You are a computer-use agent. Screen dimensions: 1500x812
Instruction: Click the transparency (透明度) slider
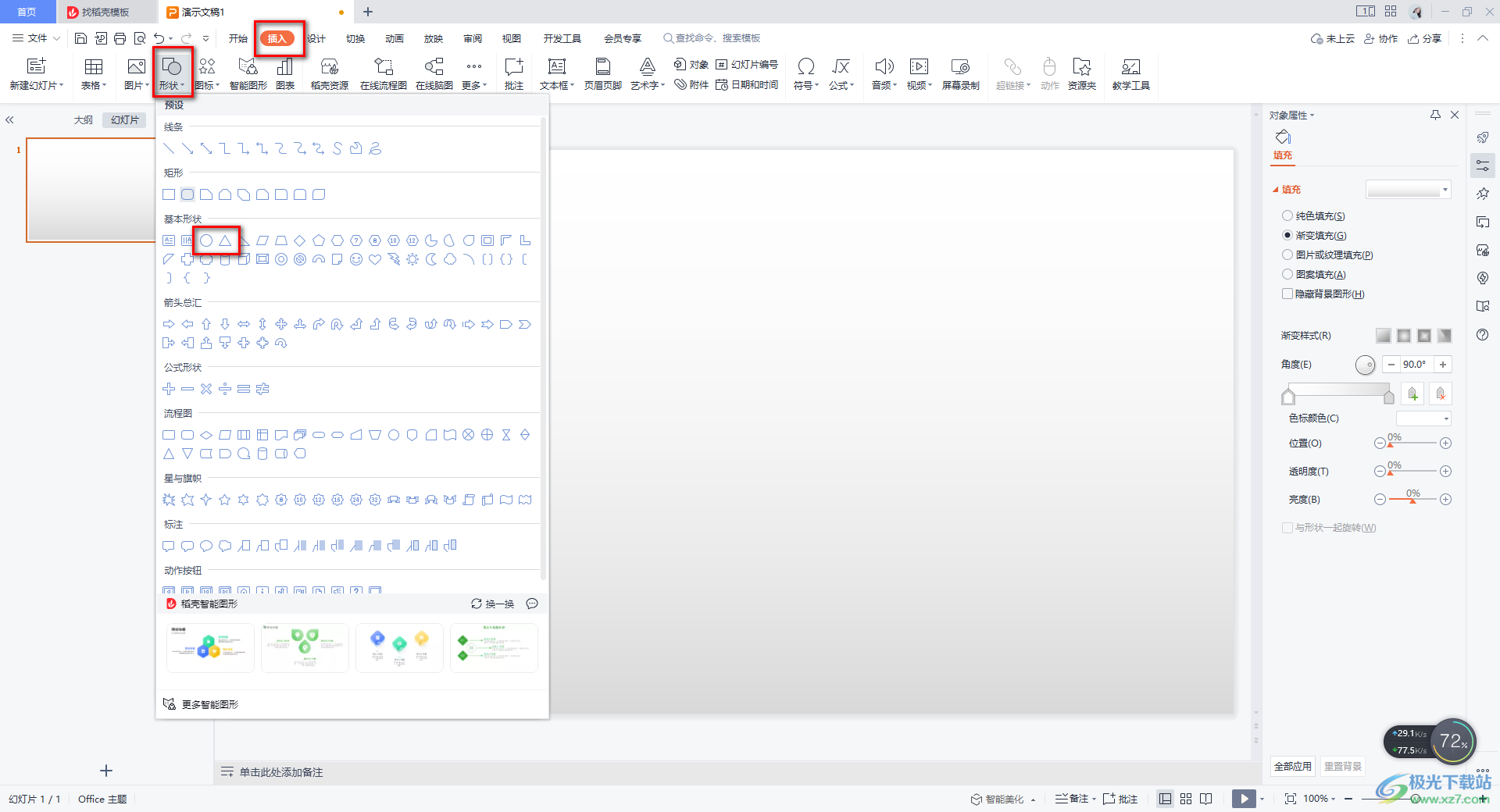pos(1412,472)
